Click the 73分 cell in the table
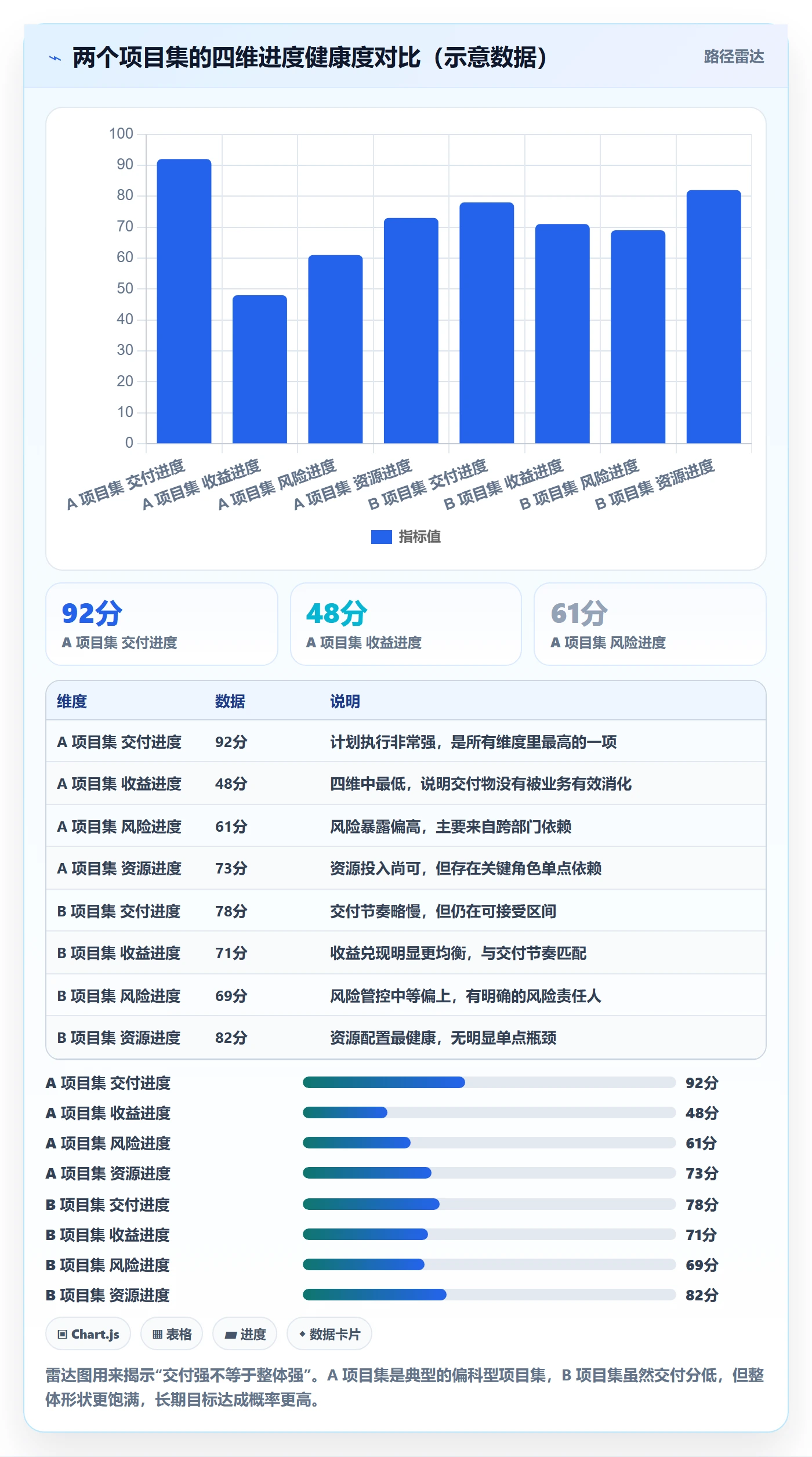The image size is (812, 1457). pyautogui.click(x=231, y=868)
